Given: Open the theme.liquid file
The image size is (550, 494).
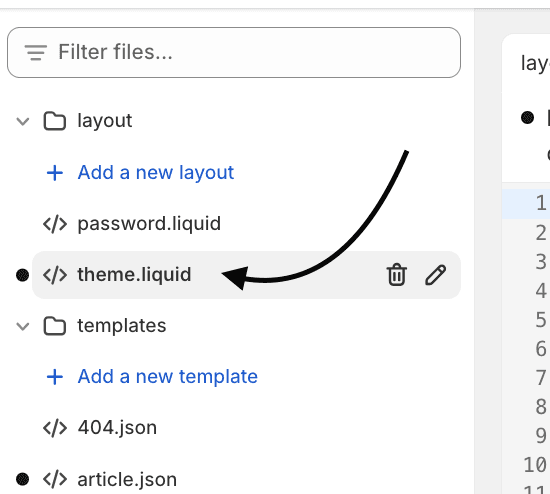Looking at the screenshot, I should coord(134,275).
